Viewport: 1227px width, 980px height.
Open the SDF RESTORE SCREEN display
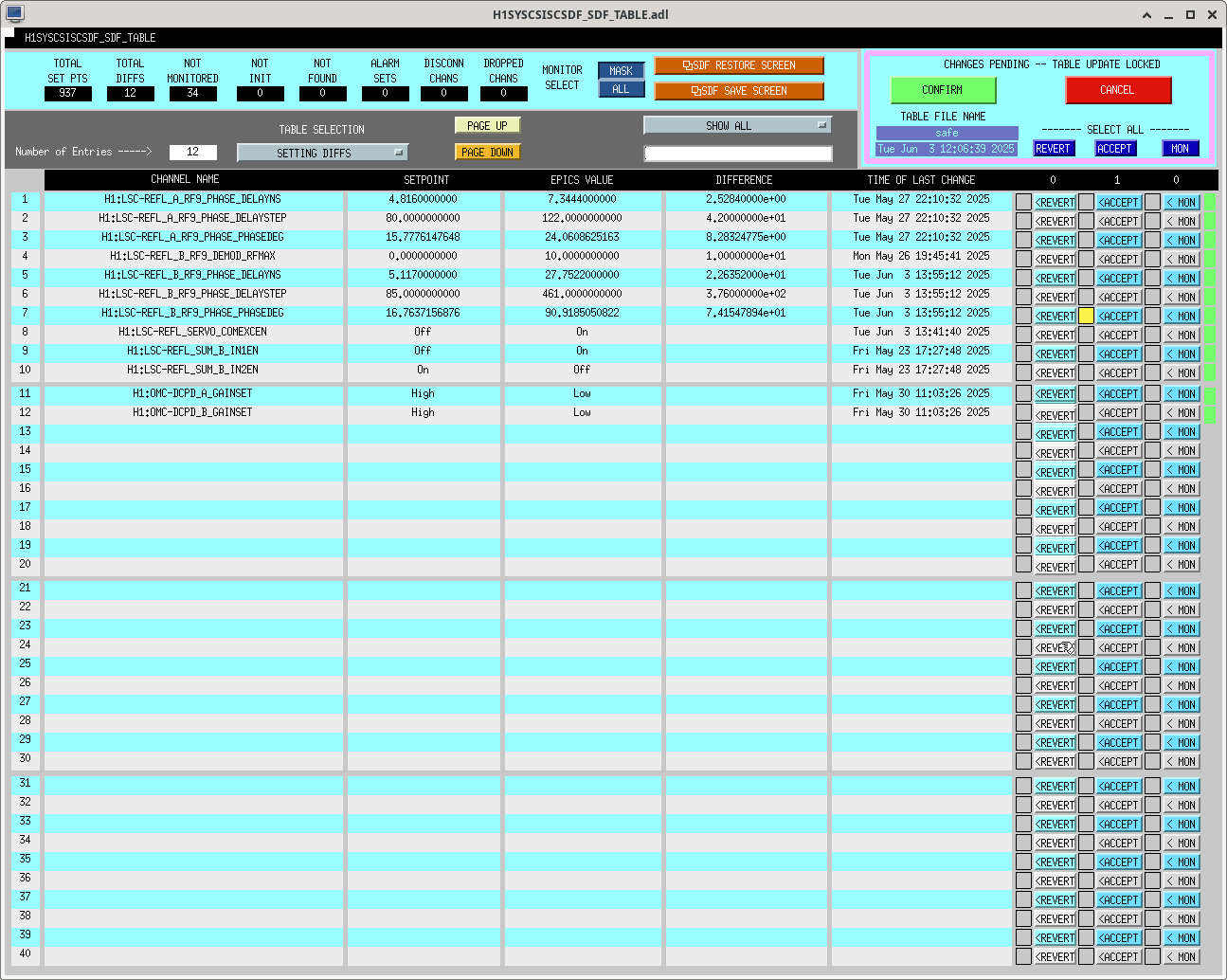tap(739, 65)
